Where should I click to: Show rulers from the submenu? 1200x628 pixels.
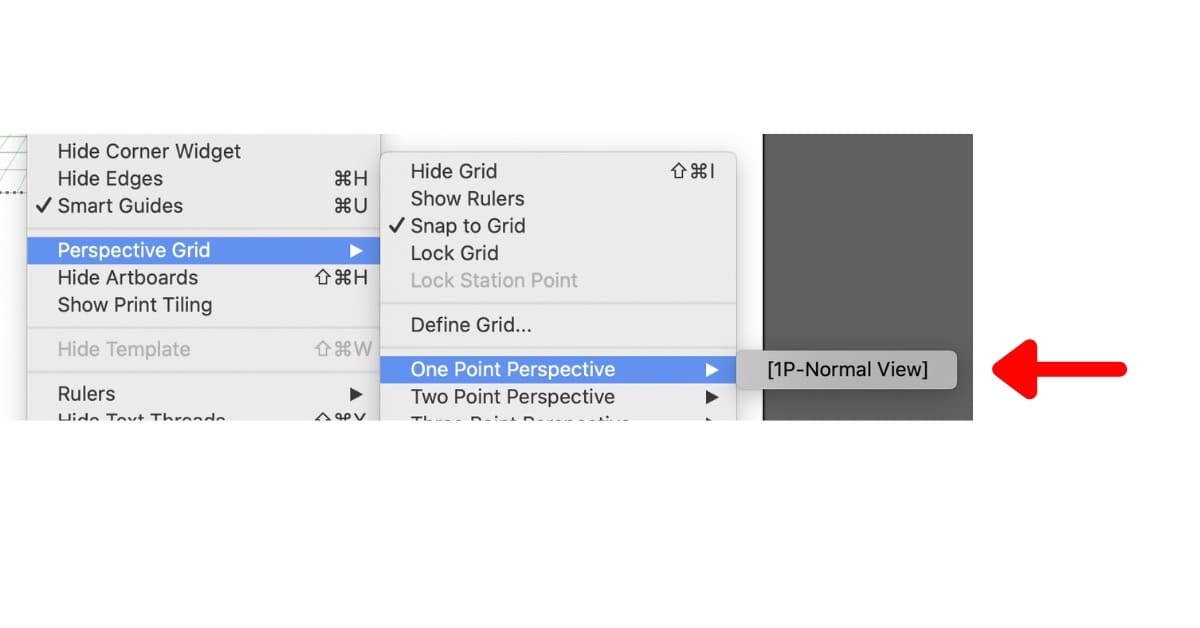click(x=467, y=198)
